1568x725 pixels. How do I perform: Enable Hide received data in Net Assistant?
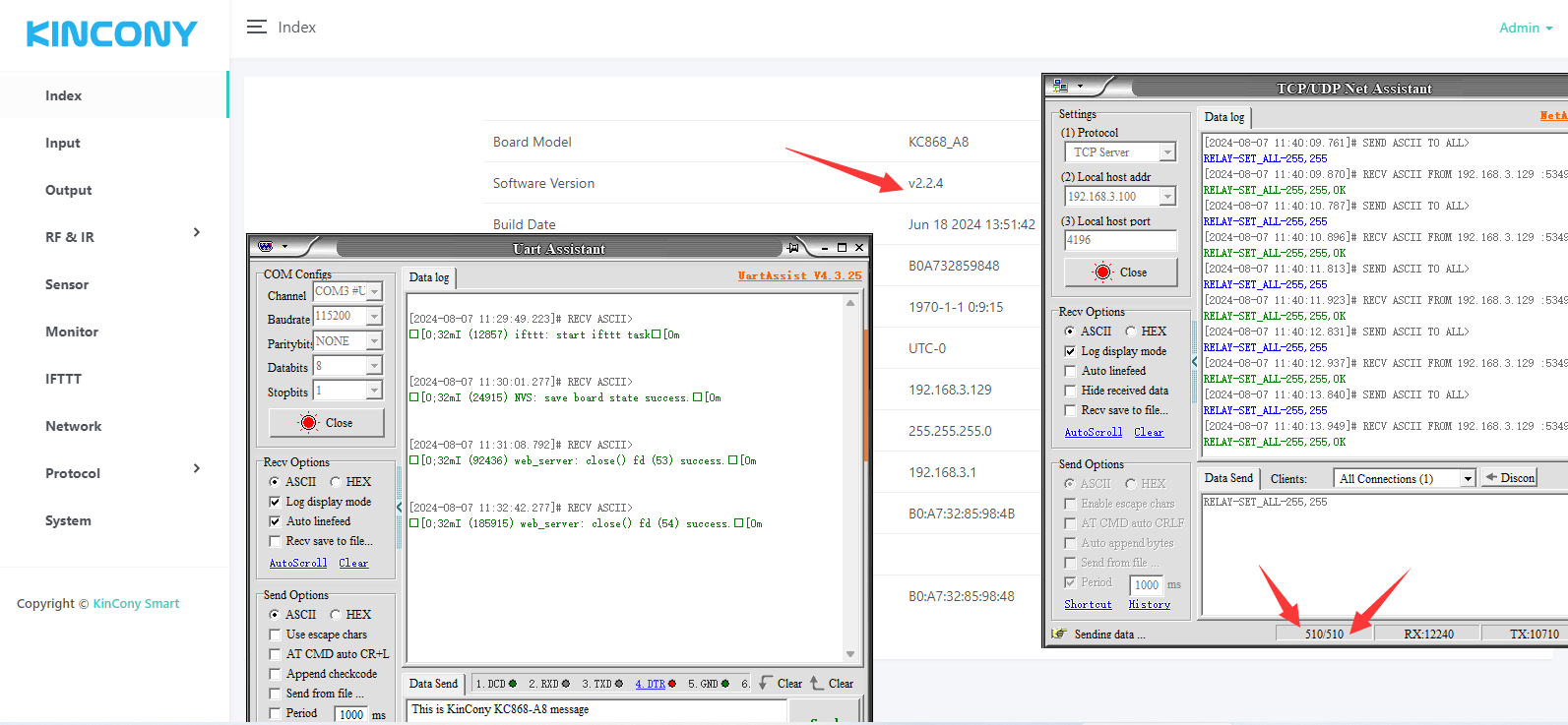(x=1070, y=391)
